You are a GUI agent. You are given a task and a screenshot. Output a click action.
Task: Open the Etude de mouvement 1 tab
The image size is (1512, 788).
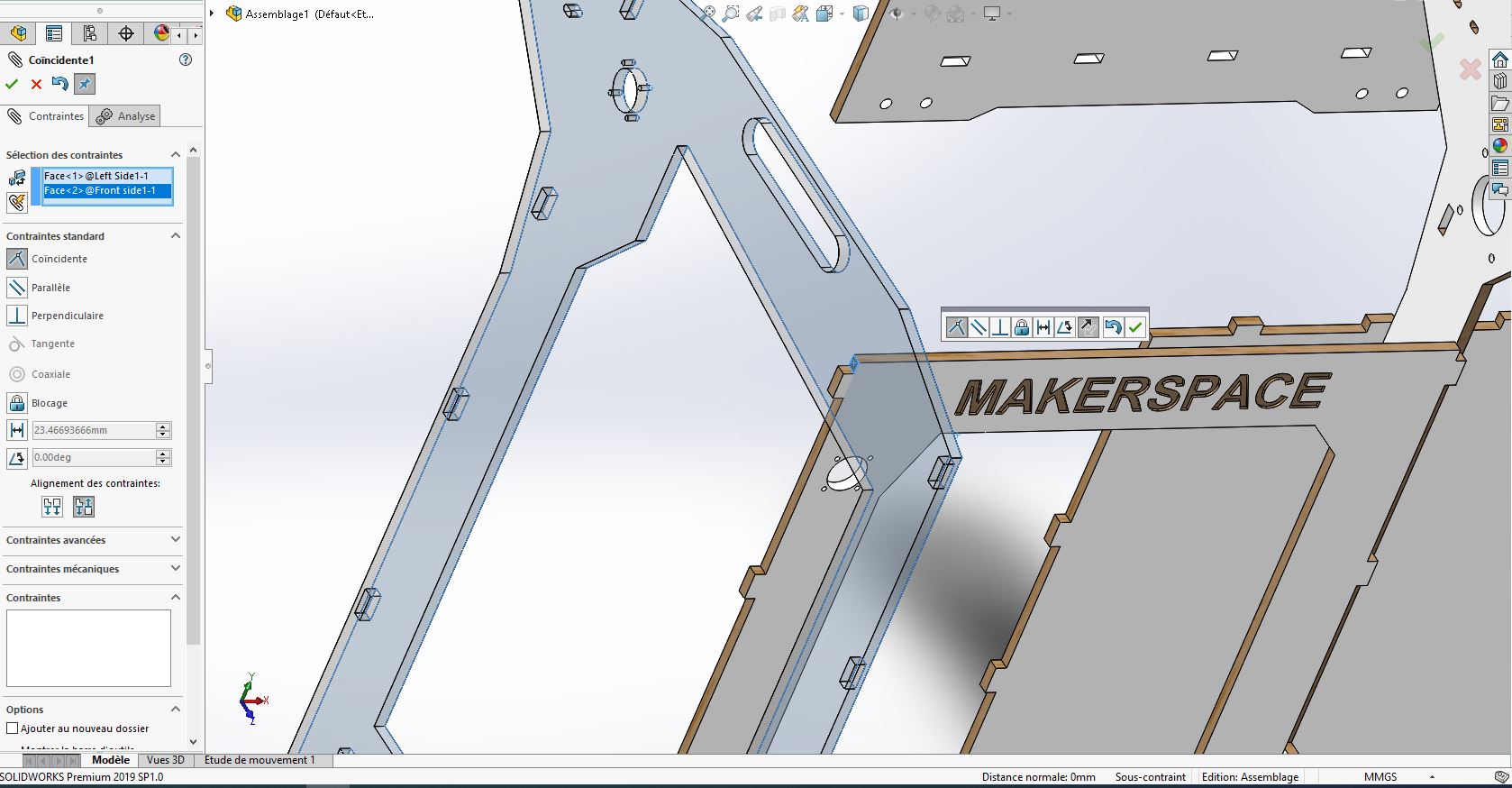(x=260, y=760)
